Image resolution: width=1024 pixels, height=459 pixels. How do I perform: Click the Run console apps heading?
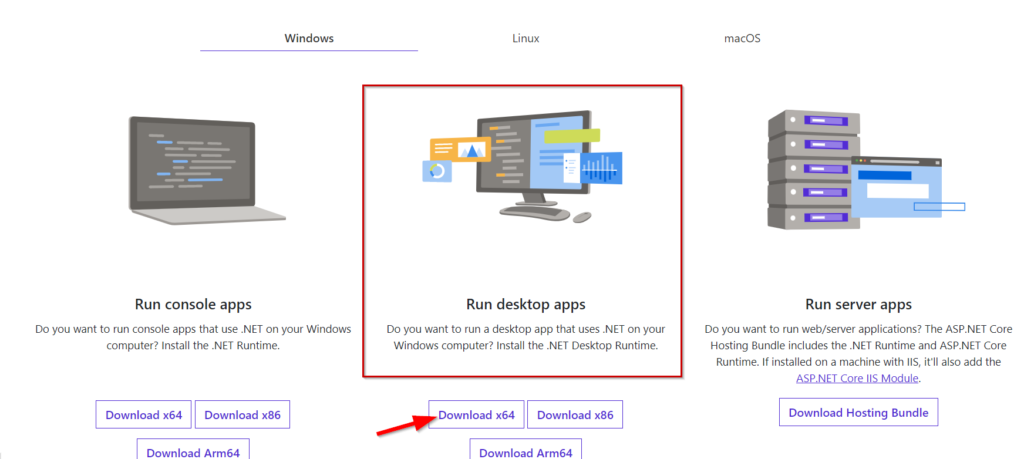tap(193, 304)
